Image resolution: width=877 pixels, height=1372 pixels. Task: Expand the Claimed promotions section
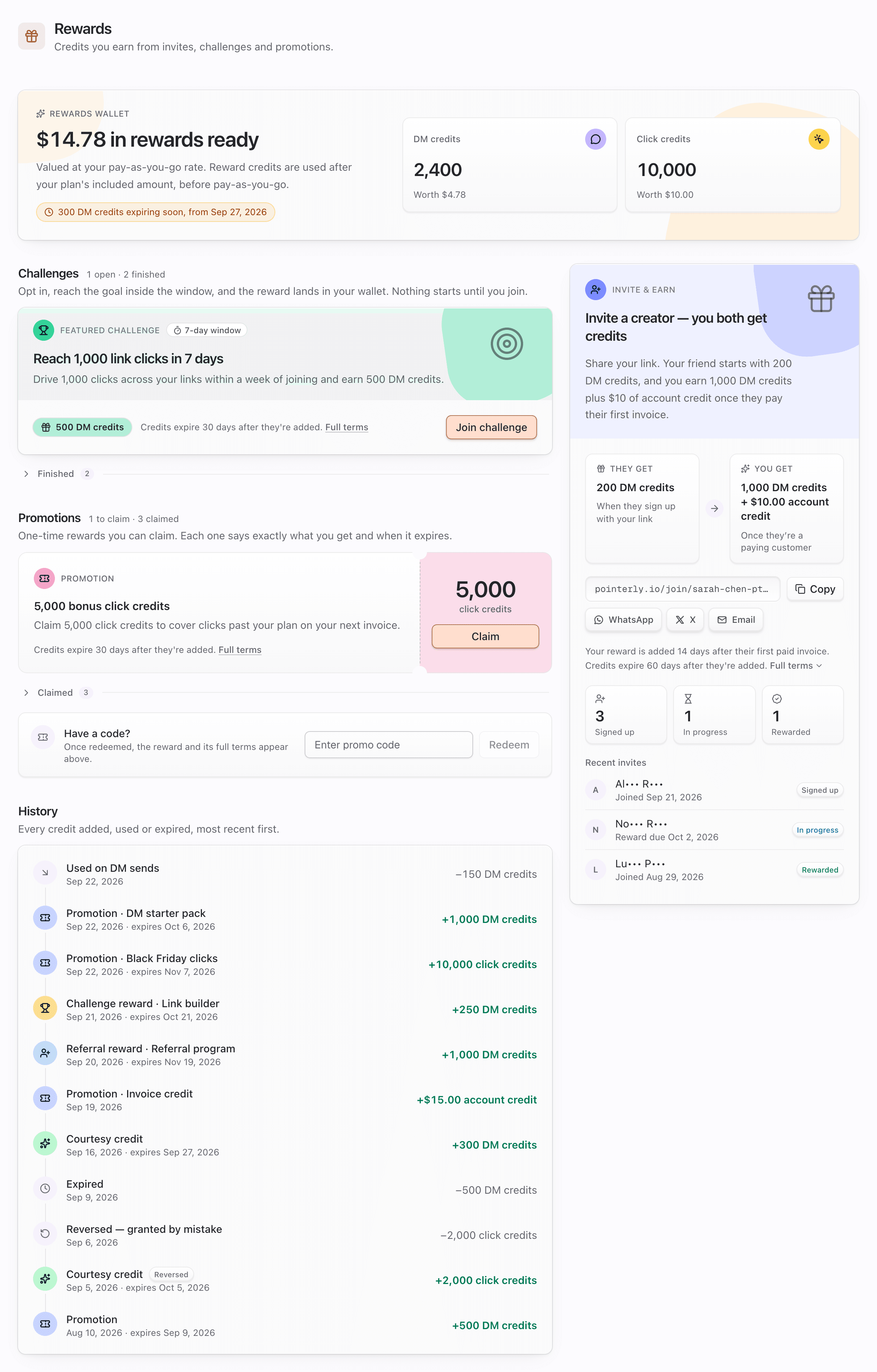pyautogui.click(x=55, y=693)
